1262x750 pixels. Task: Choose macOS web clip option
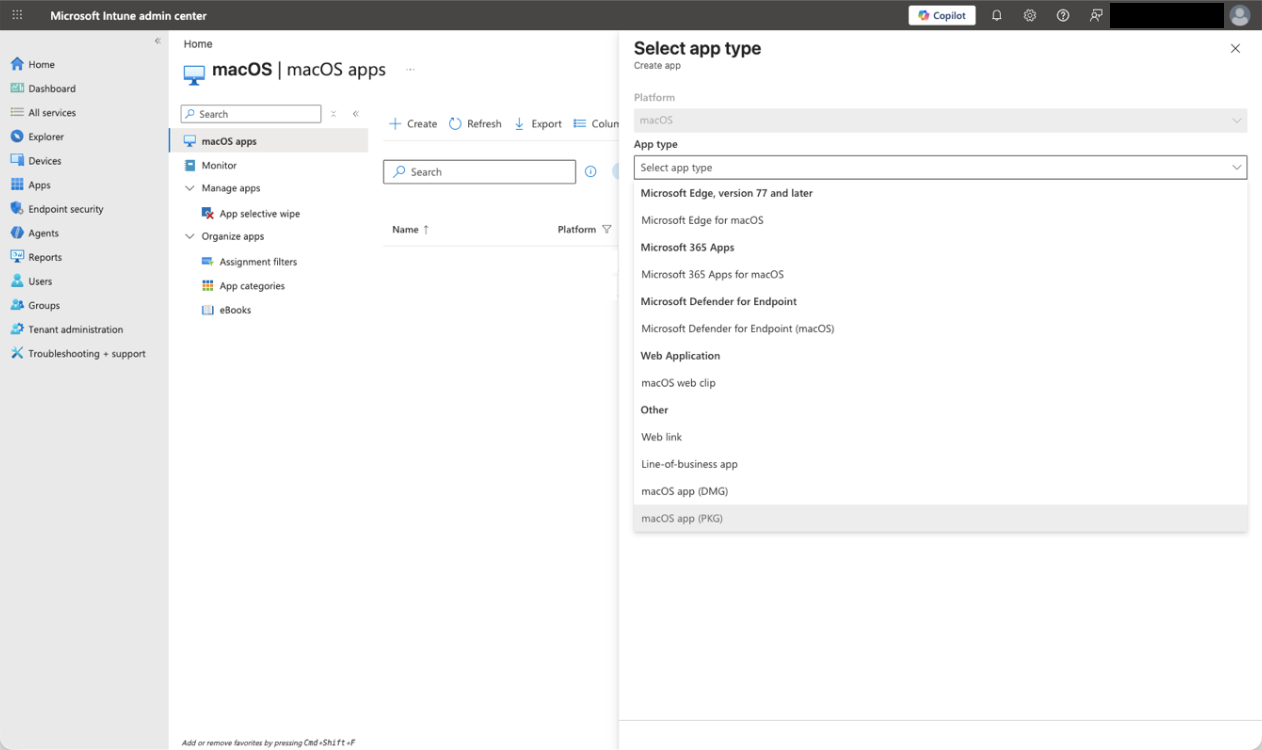(x=940, y=383)
